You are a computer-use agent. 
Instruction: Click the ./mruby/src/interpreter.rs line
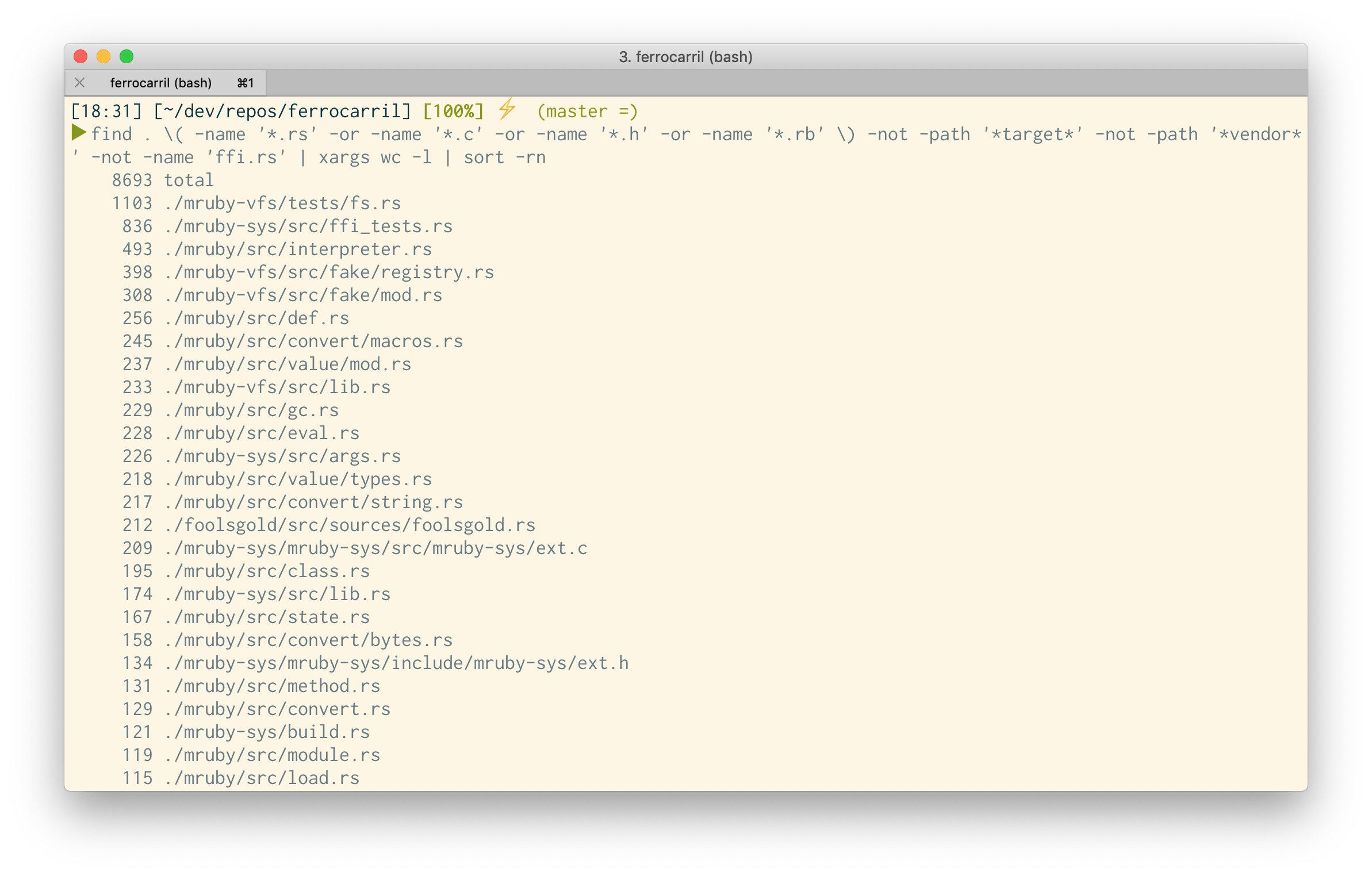coord(298,249)
